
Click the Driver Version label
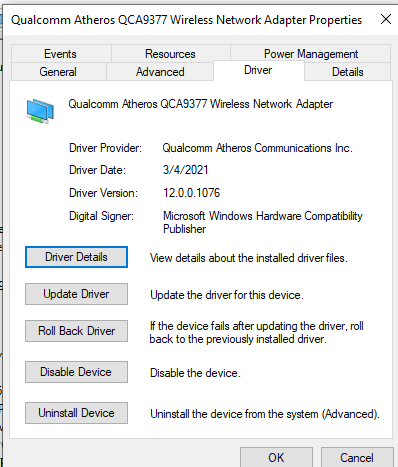pyautogui.click(x=103, y=193)
